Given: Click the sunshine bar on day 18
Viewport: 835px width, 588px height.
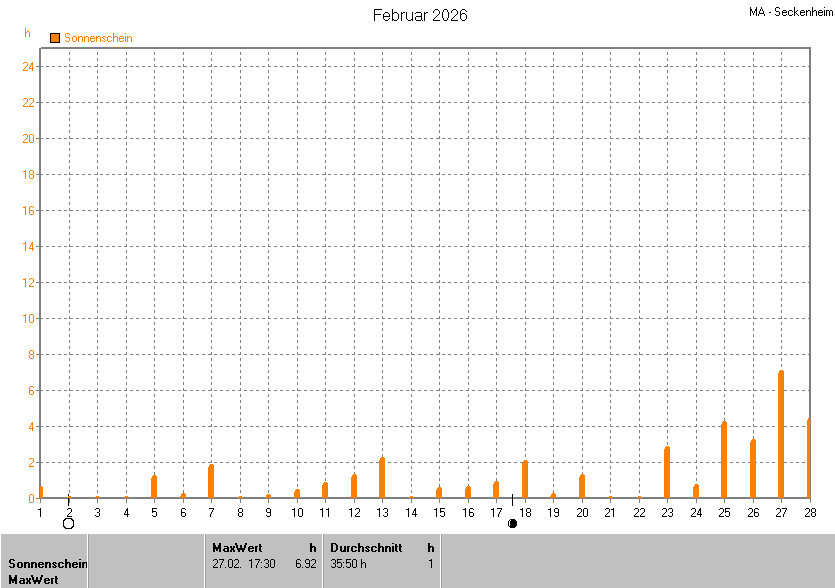Looking at the screenshot, I should pyautogui.click(x=525, y=479).
